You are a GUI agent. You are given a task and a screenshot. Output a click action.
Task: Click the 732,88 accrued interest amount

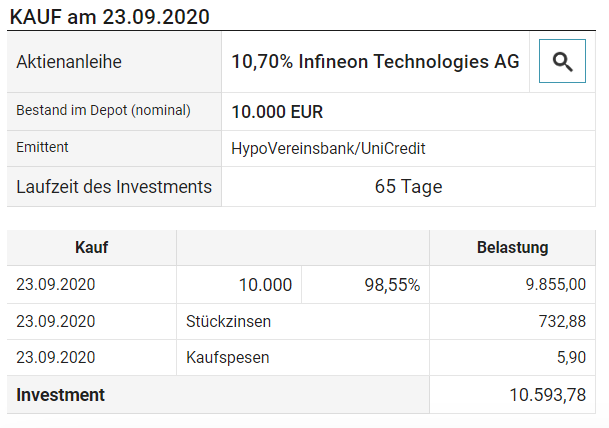click(x=562, y=322)
